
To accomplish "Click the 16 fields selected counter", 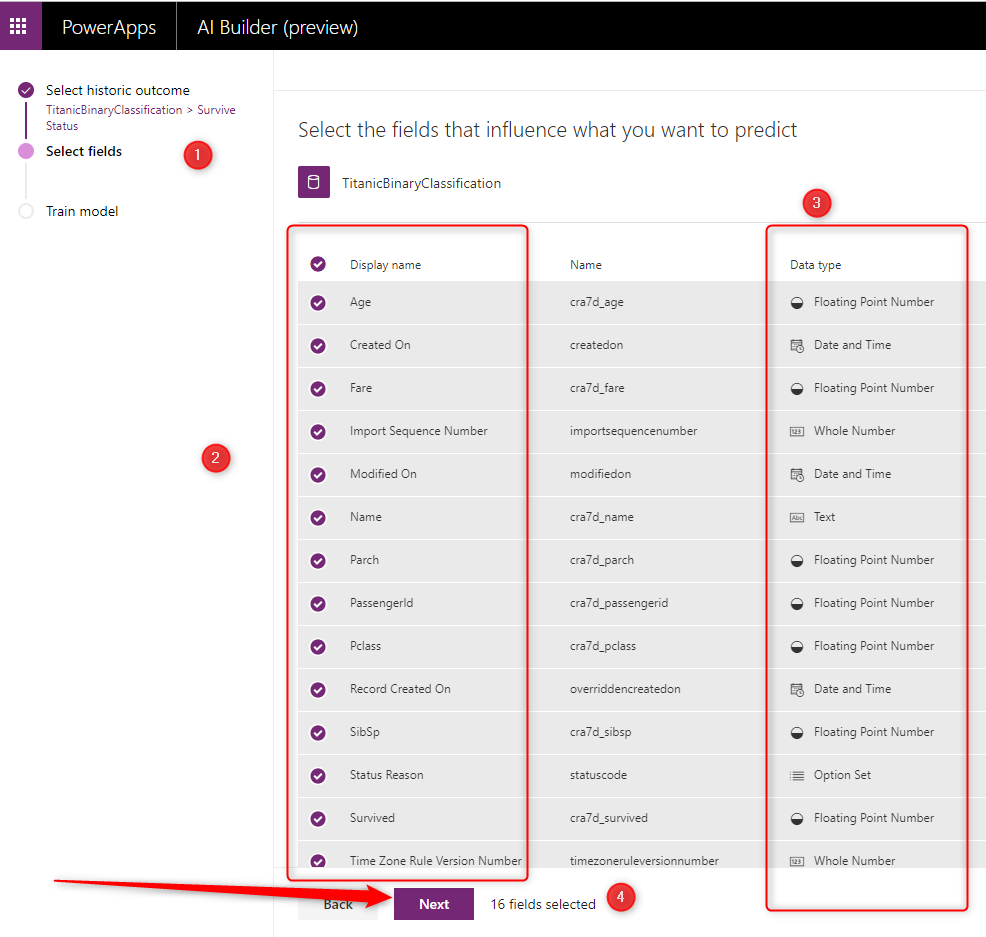I will click(541, 903).
